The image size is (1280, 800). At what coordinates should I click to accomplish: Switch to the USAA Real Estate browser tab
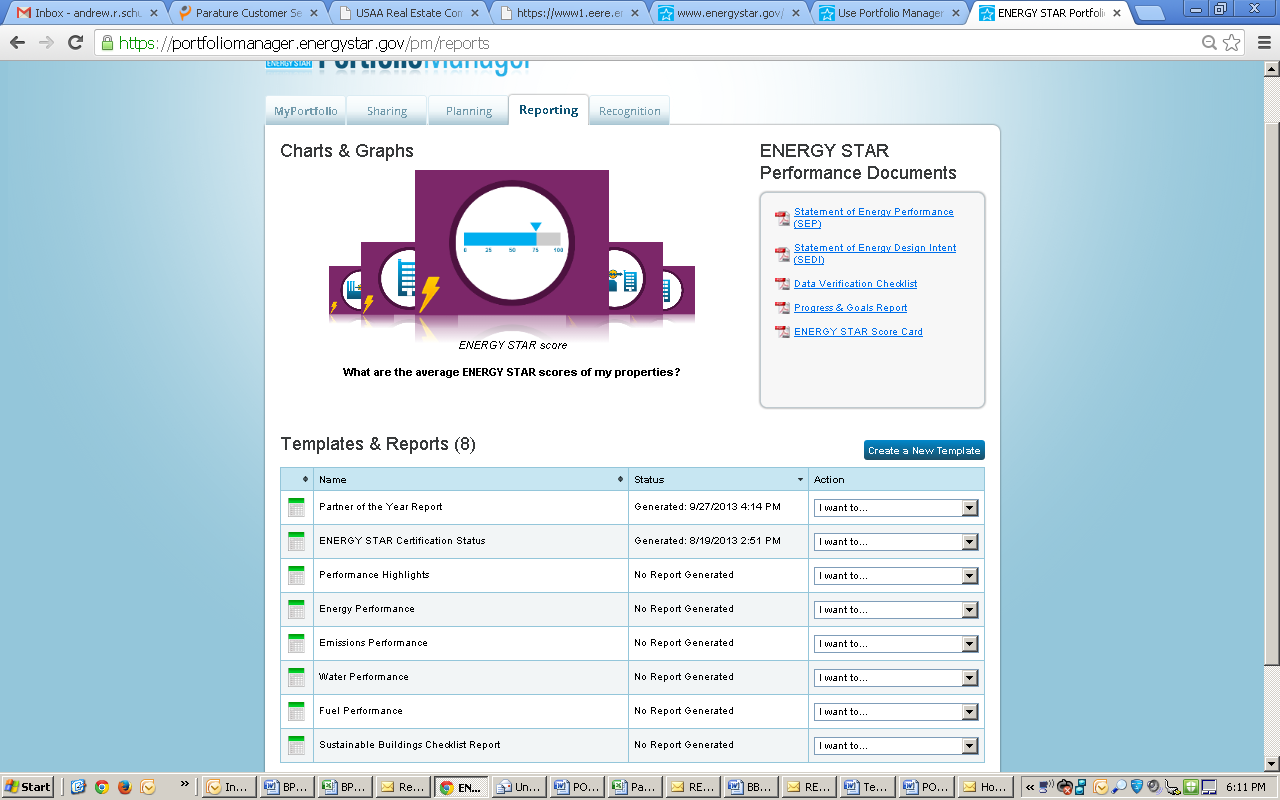407,13
